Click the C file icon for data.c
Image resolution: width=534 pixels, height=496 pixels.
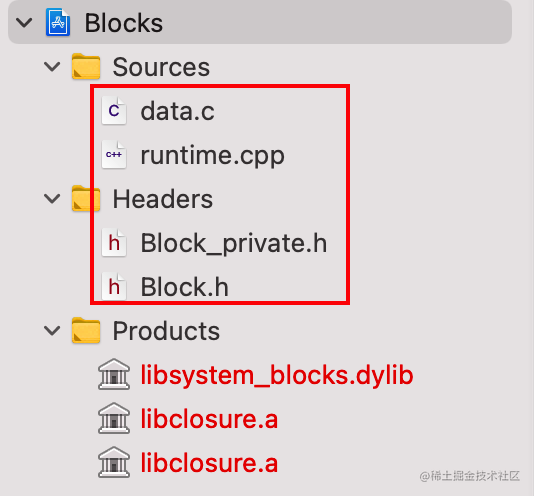point(114,111)
